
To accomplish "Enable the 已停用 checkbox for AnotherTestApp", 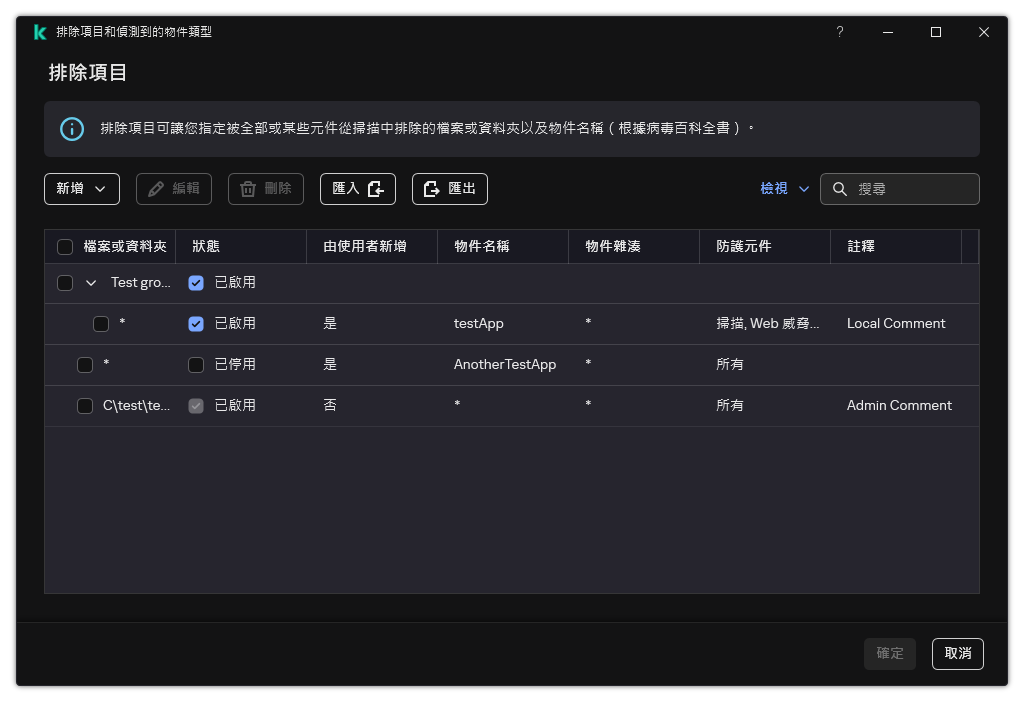I will point(195,364).
